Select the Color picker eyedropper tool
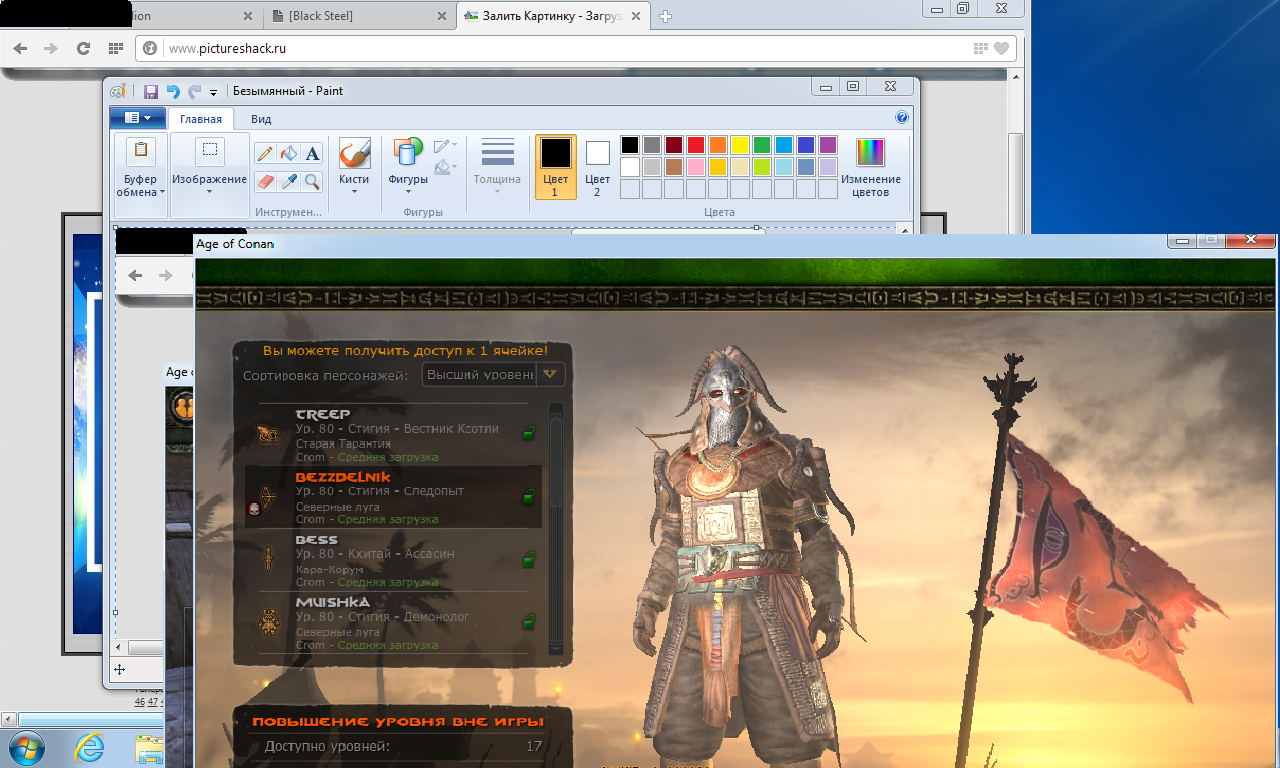This screenshot has height=768, width=1280. pyautogui.click(x=289, y=181)
